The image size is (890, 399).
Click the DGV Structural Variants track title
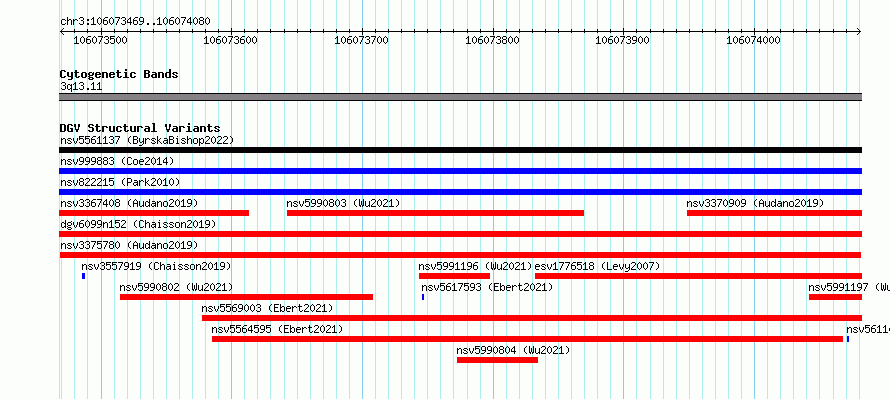click(x=140, y=128)
